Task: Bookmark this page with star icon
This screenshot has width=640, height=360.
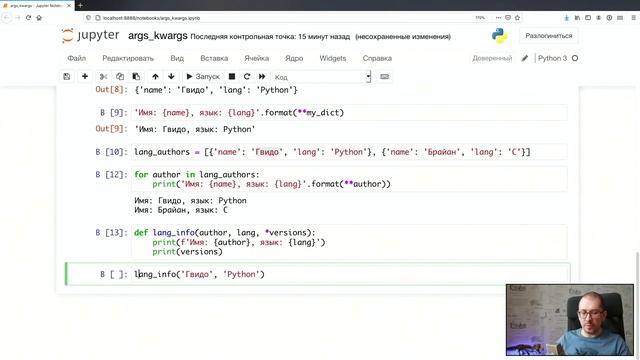Action: 517,18
